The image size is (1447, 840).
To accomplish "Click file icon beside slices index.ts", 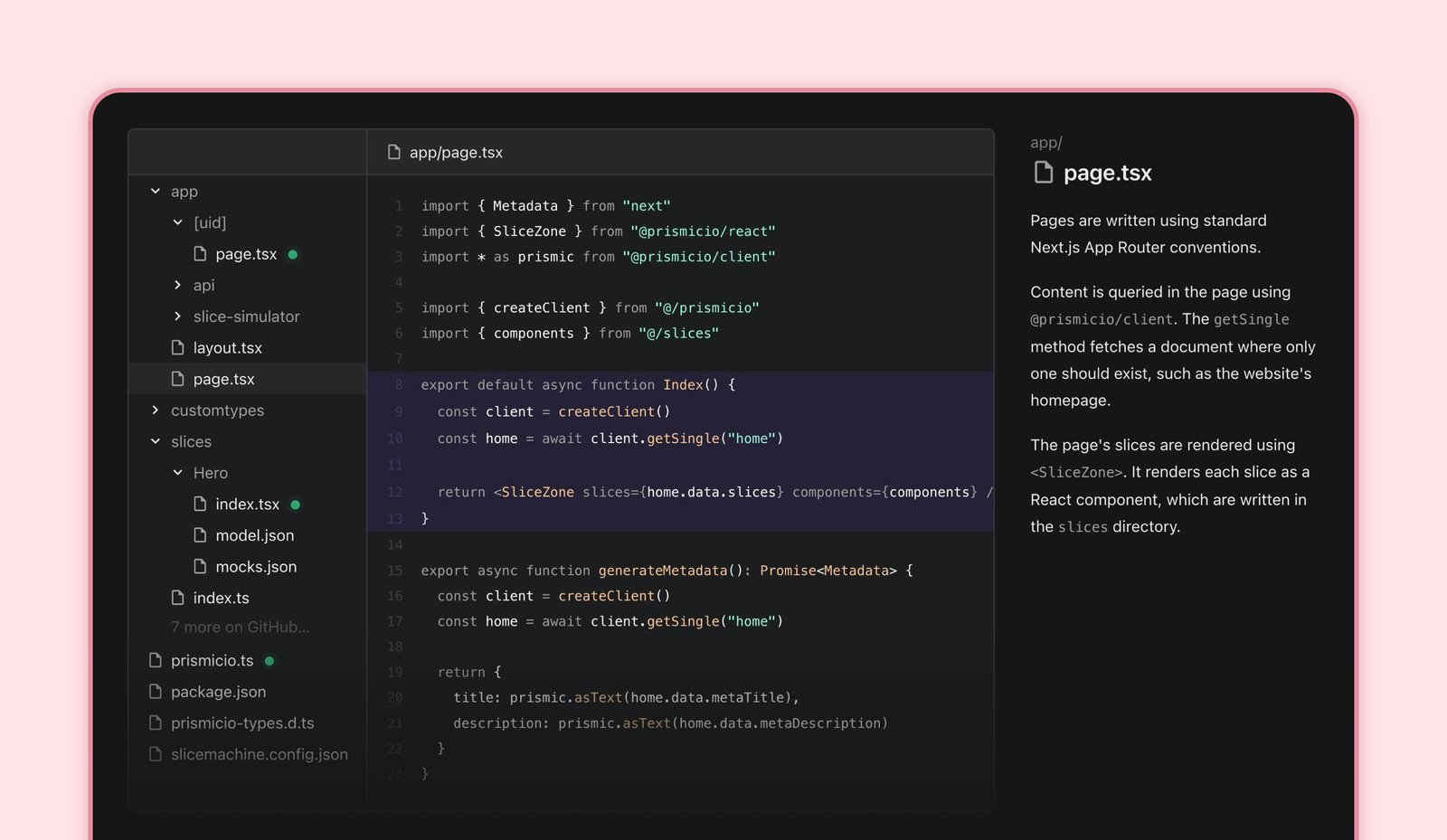I will [178, 598].
